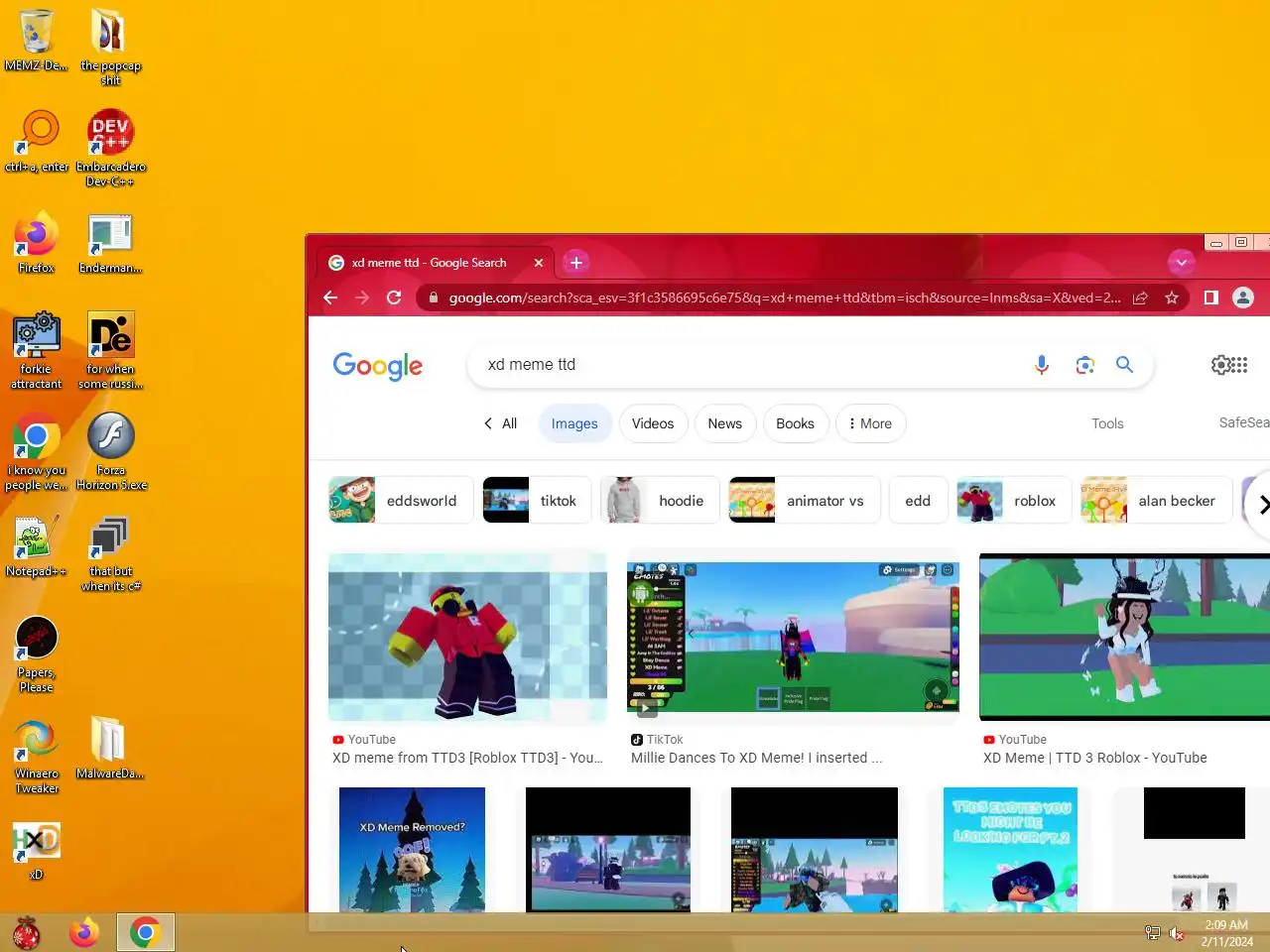Image resolution: width=1270 pixels, height=952 pixels.
Task: Click the Google logo
Action: 378,366
